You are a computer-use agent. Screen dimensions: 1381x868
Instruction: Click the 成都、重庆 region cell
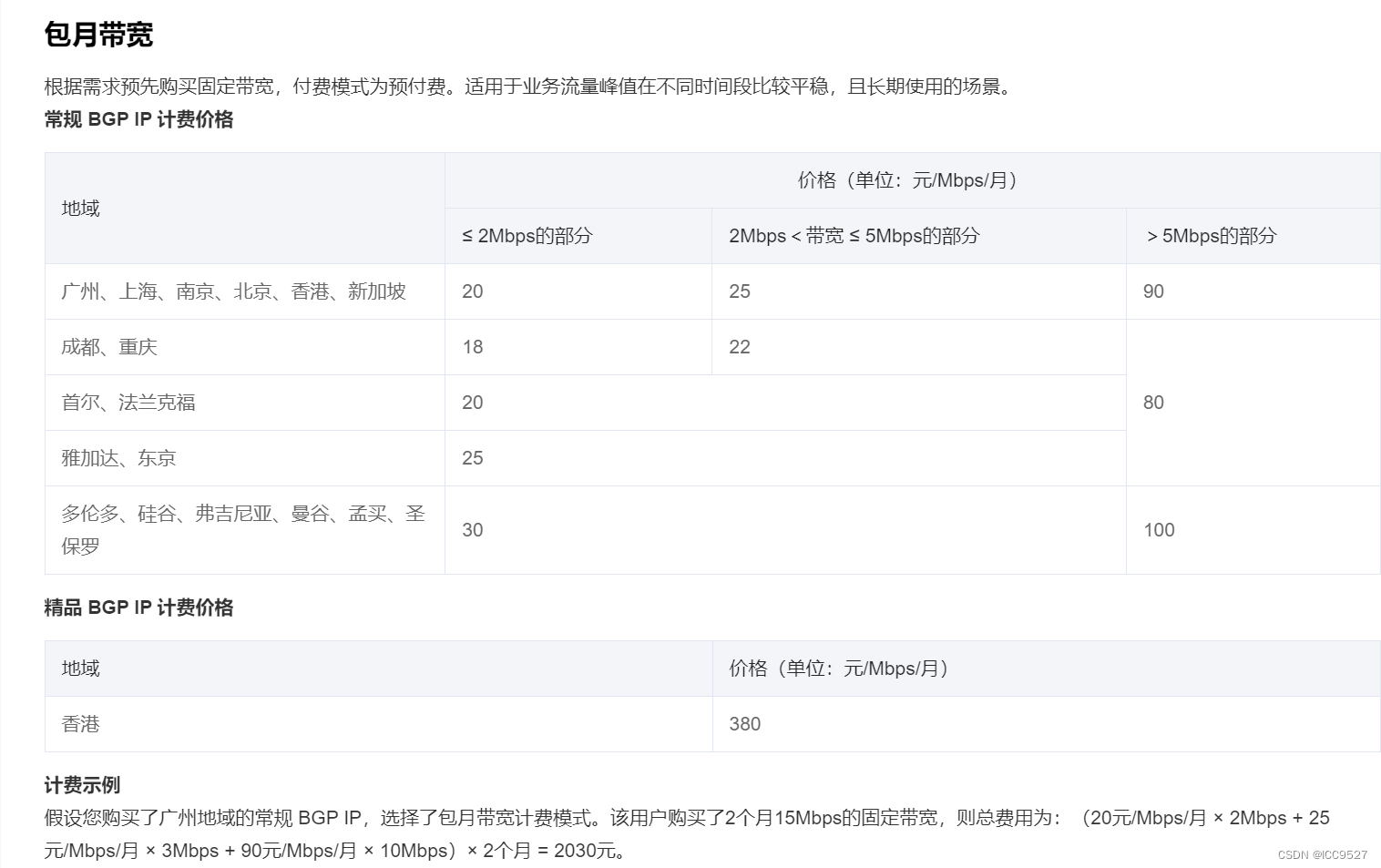245,347
